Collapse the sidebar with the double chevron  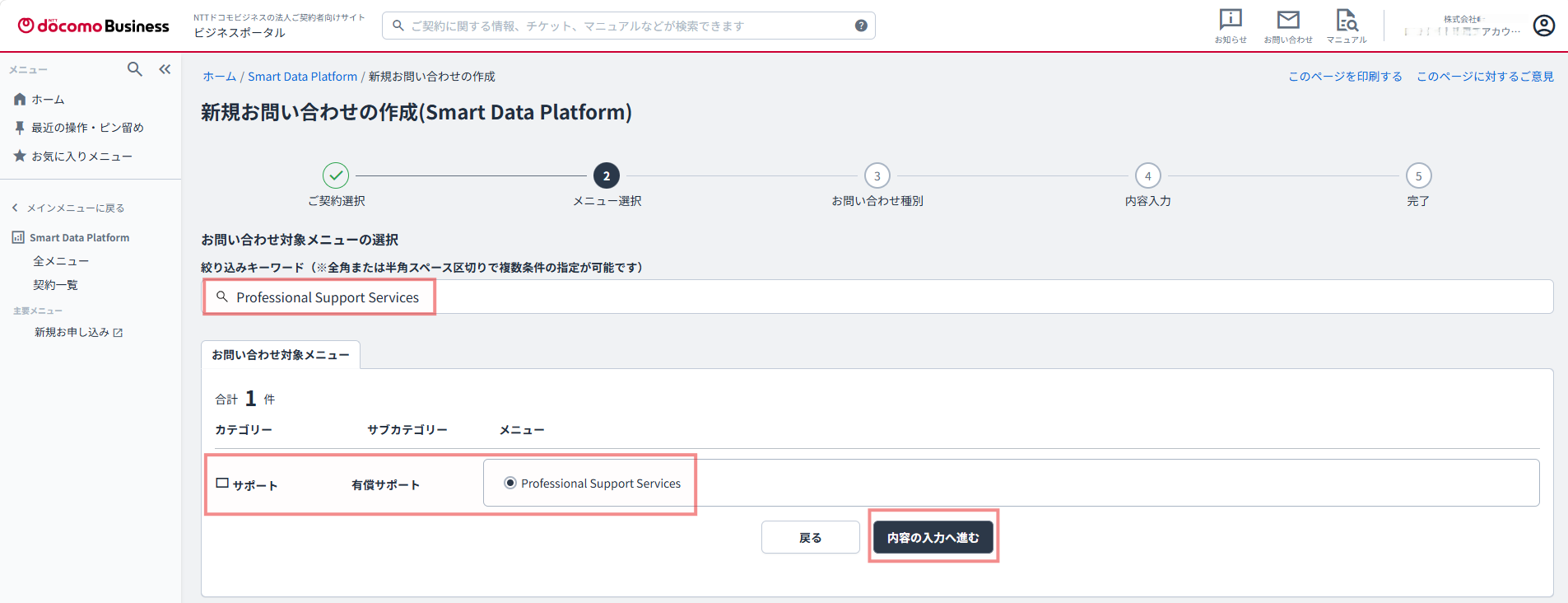point(165,69)
